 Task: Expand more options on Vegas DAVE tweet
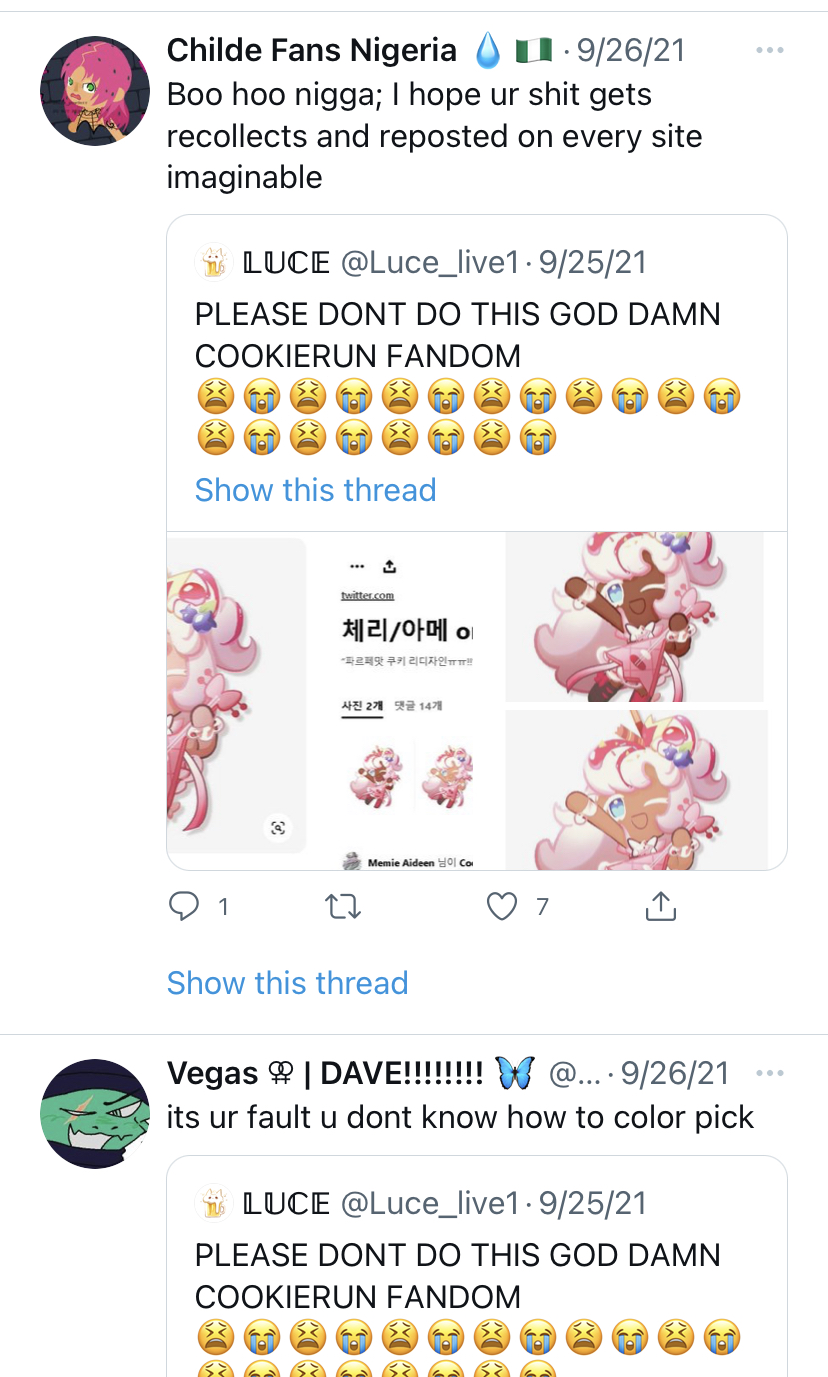[x=769, y=1073]
